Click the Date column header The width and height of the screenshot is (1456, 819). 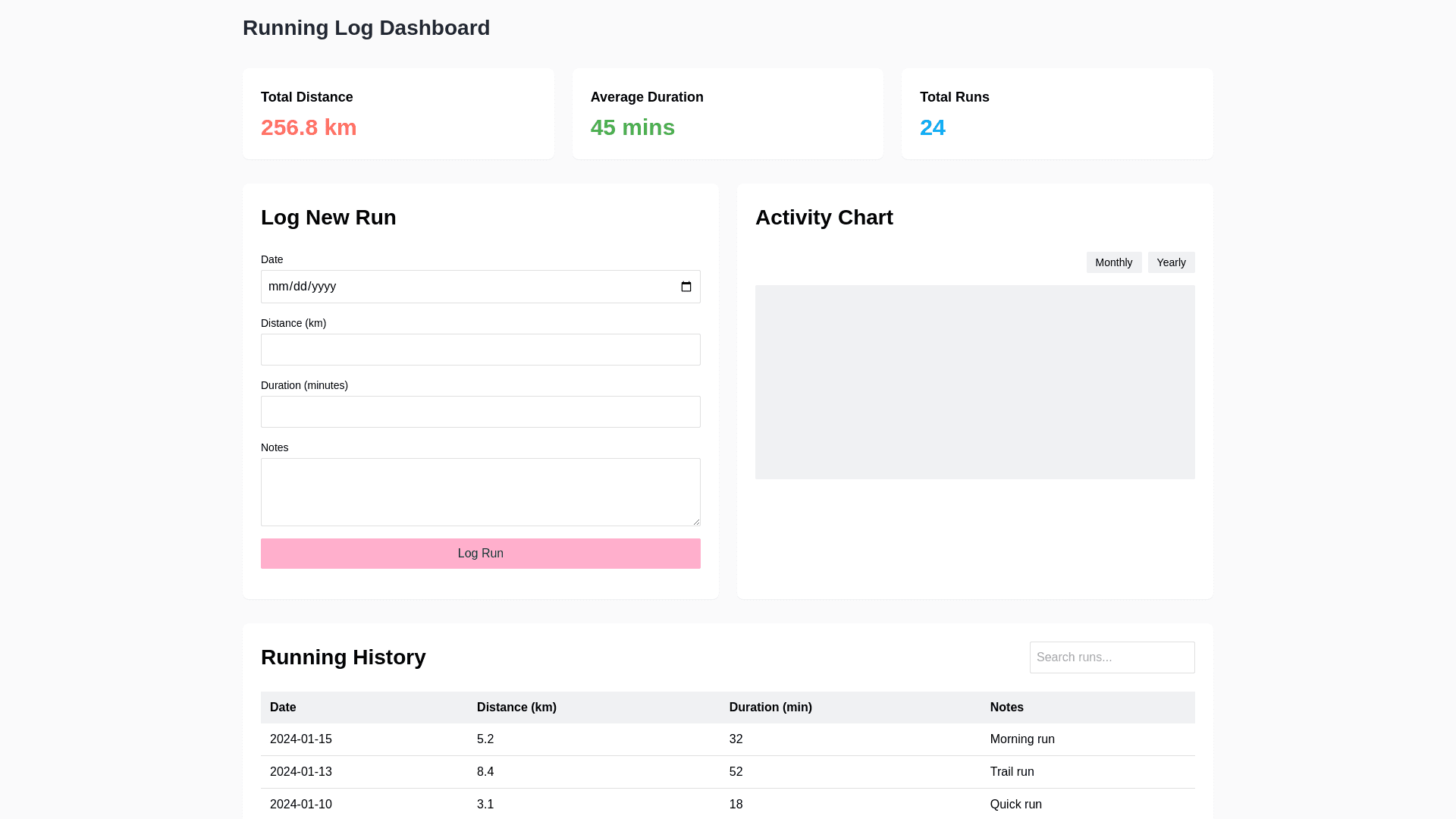pos(283,708)
